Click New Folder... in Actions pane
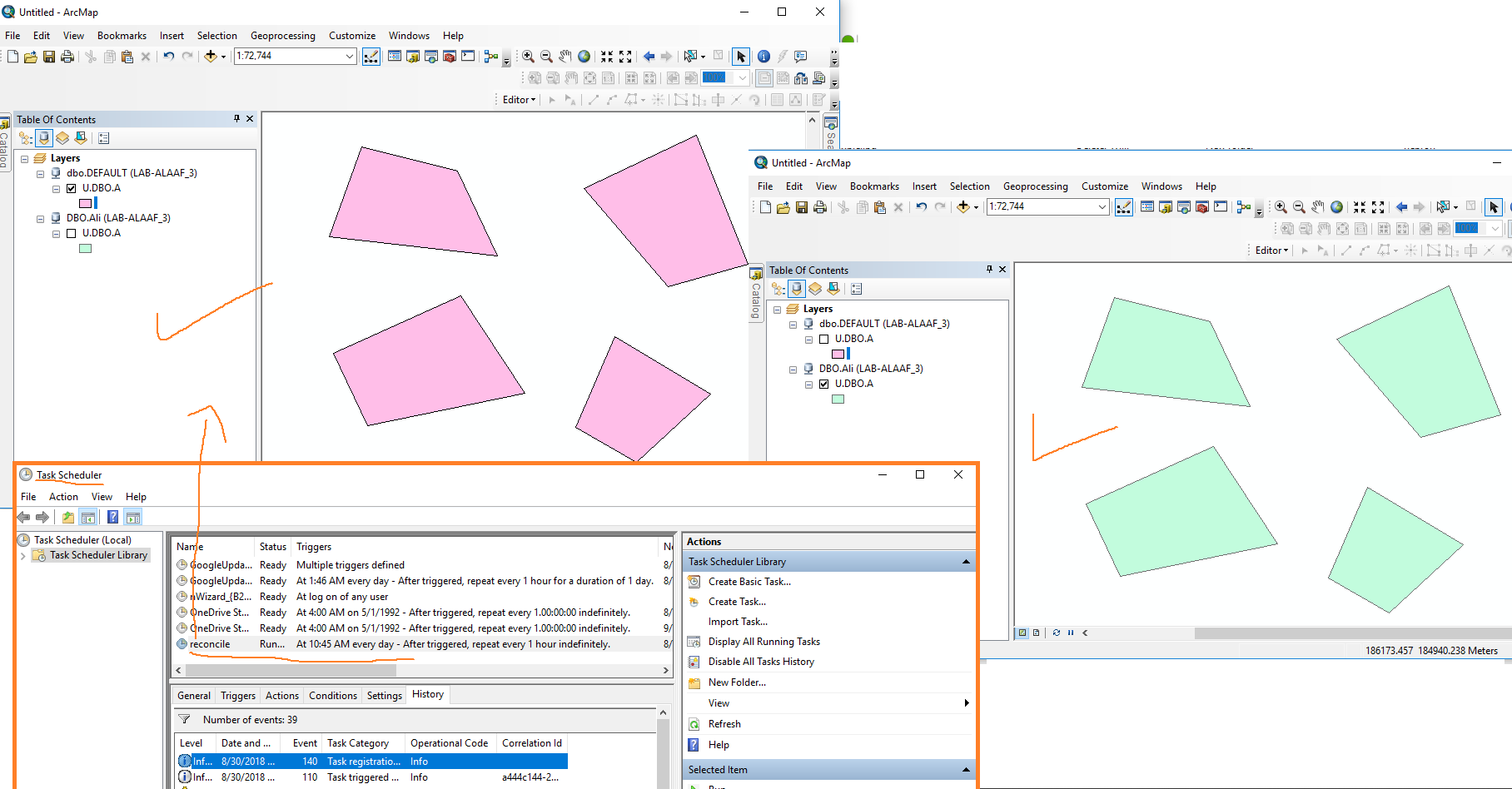The width and height of the screenshot is (1512, 789). pos(737,682)
